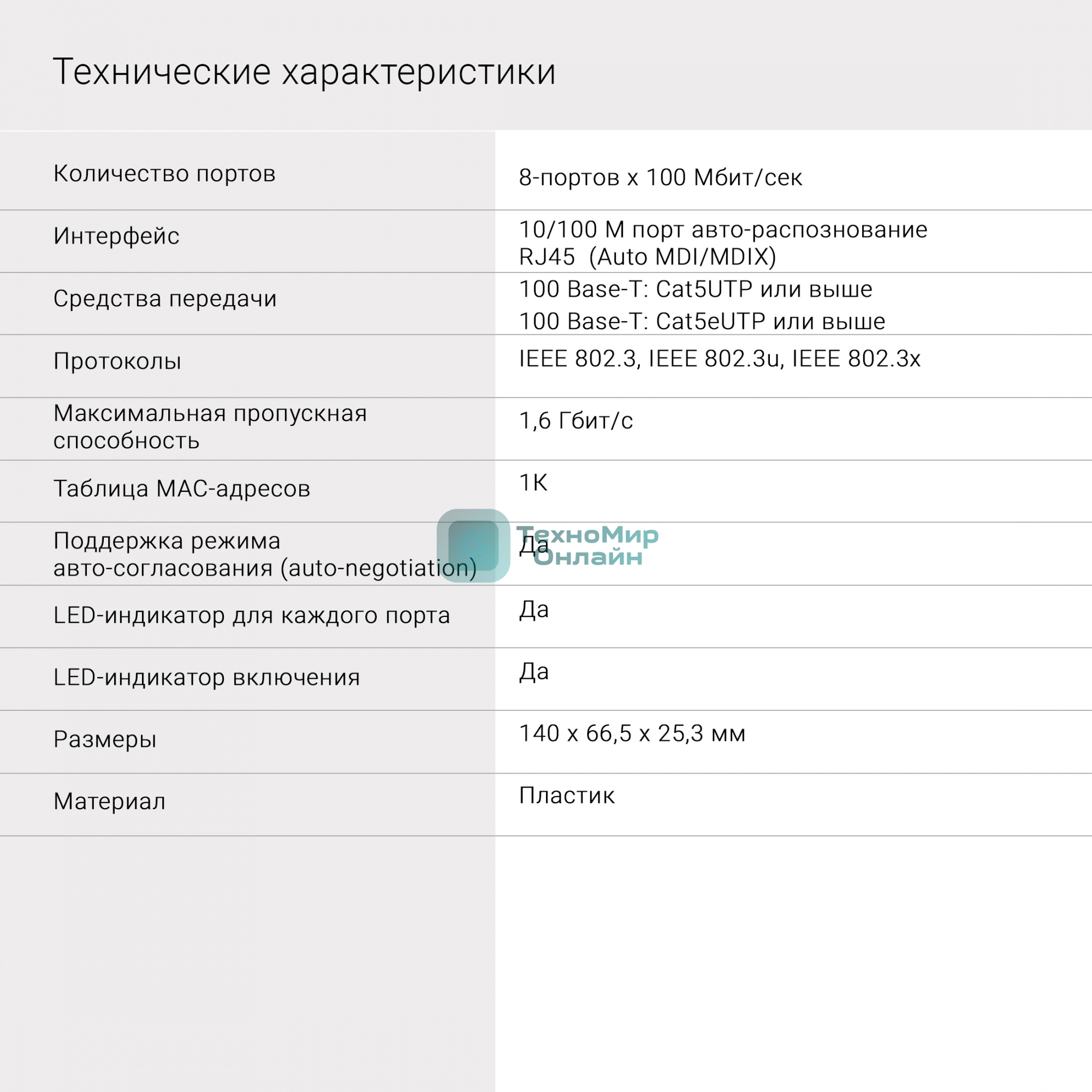
Task: Click Да next to LED-индикатор для каждого порта
Action: 533,609
